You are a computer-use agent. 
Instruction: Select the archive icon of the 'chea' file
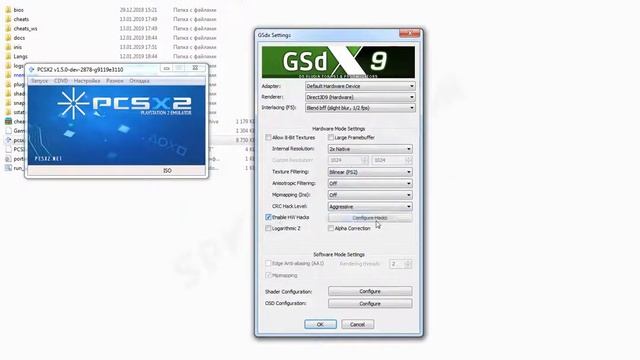[x=8, y=121]
